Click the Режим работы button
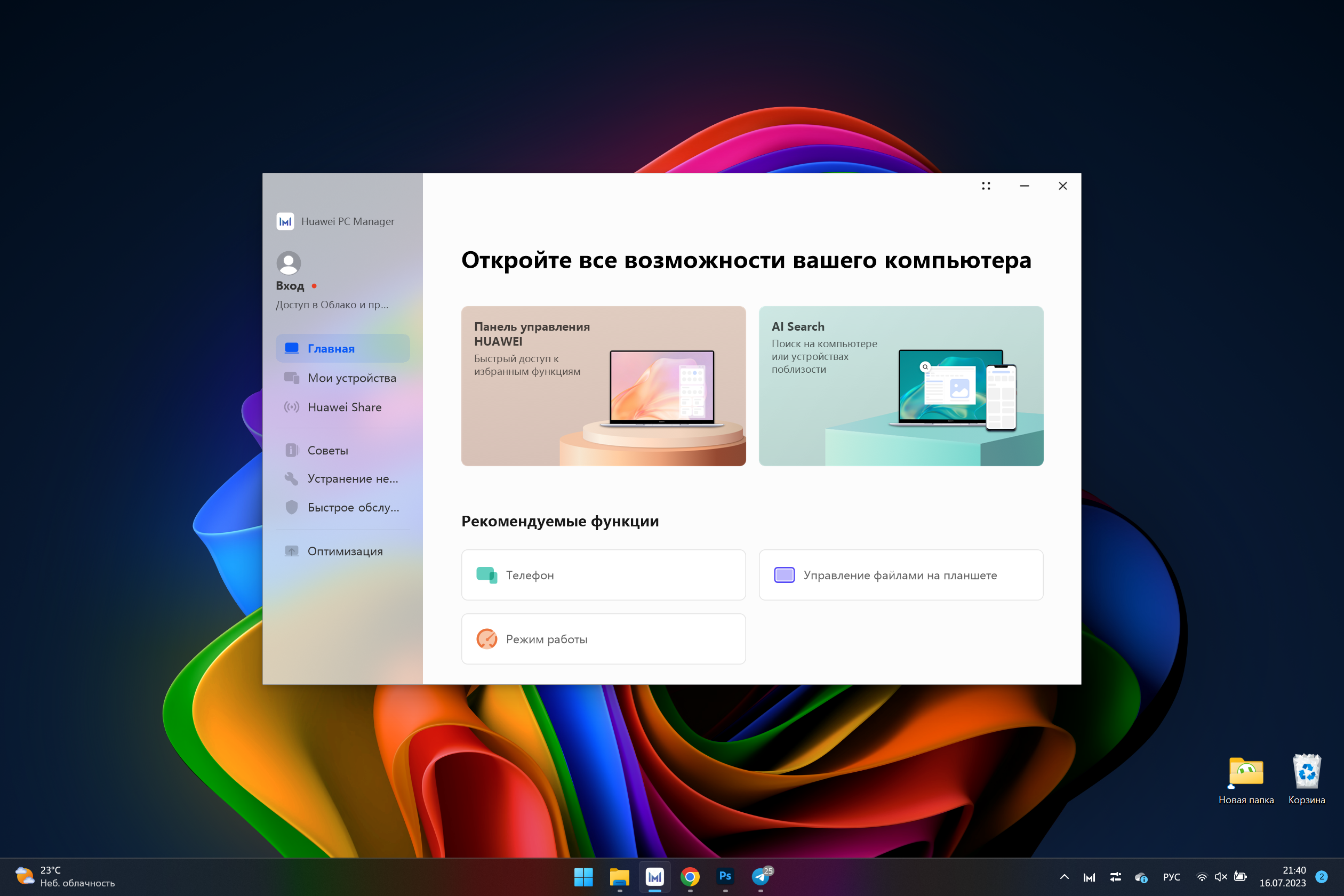The height and width of the screenshot is (896, 1344). pyautogui.click(x=603, y=639)
